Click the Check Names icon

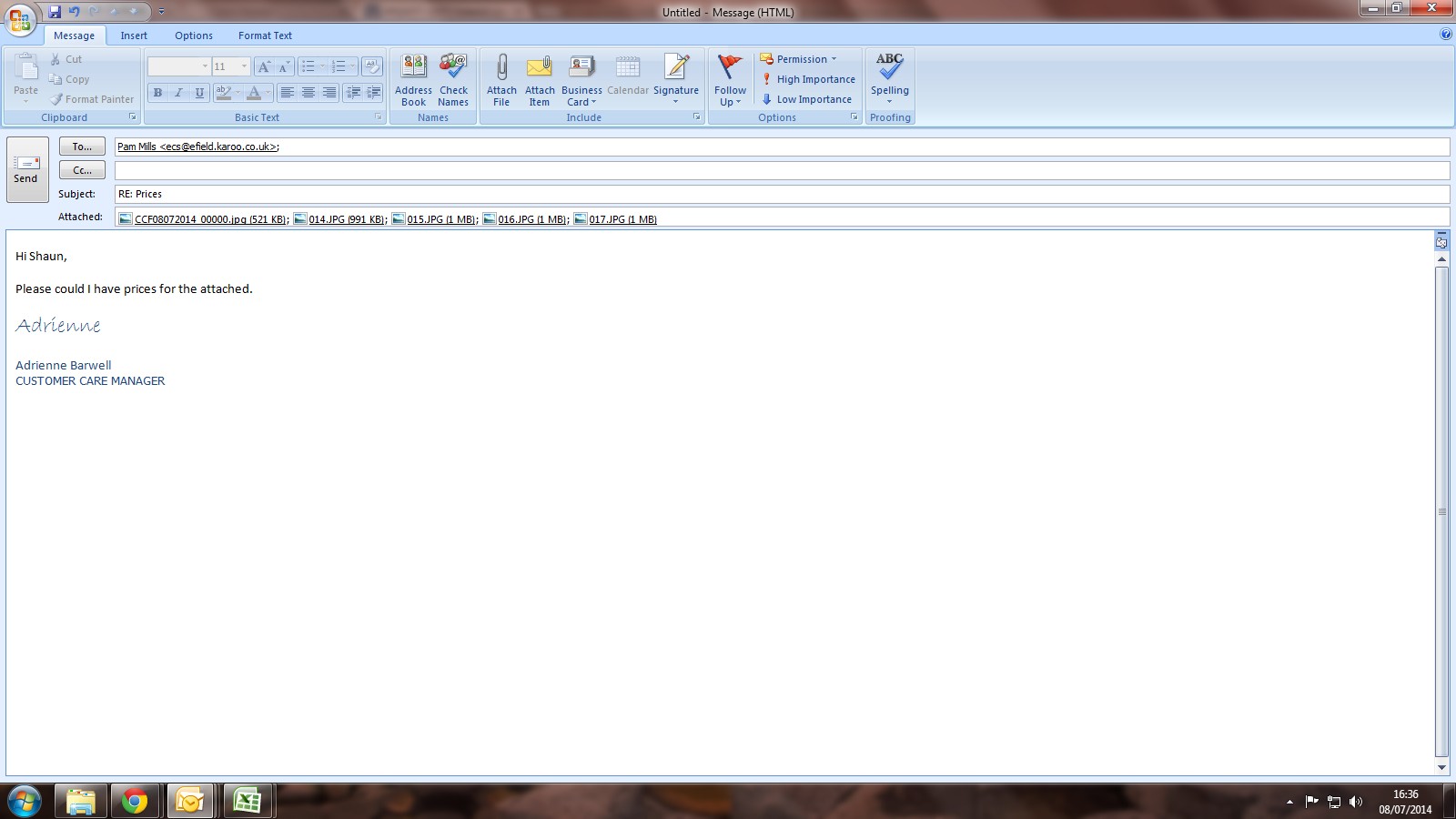pos(453,68)
